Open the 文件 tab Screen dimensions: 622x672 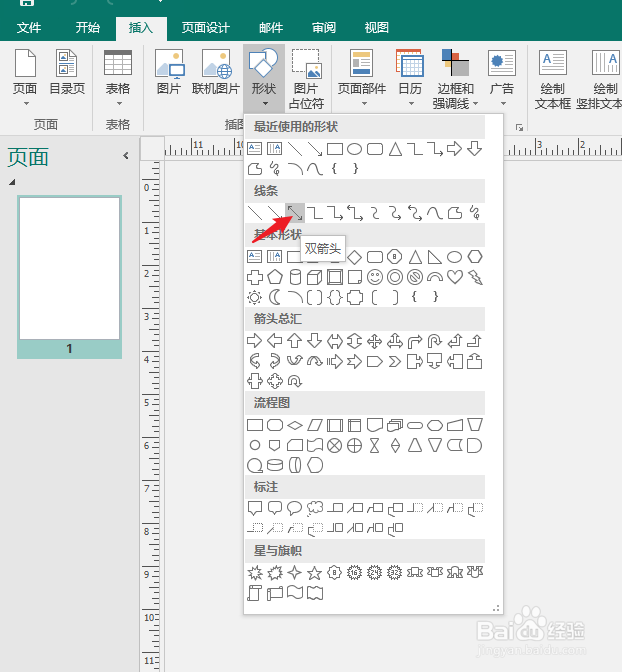29,28
